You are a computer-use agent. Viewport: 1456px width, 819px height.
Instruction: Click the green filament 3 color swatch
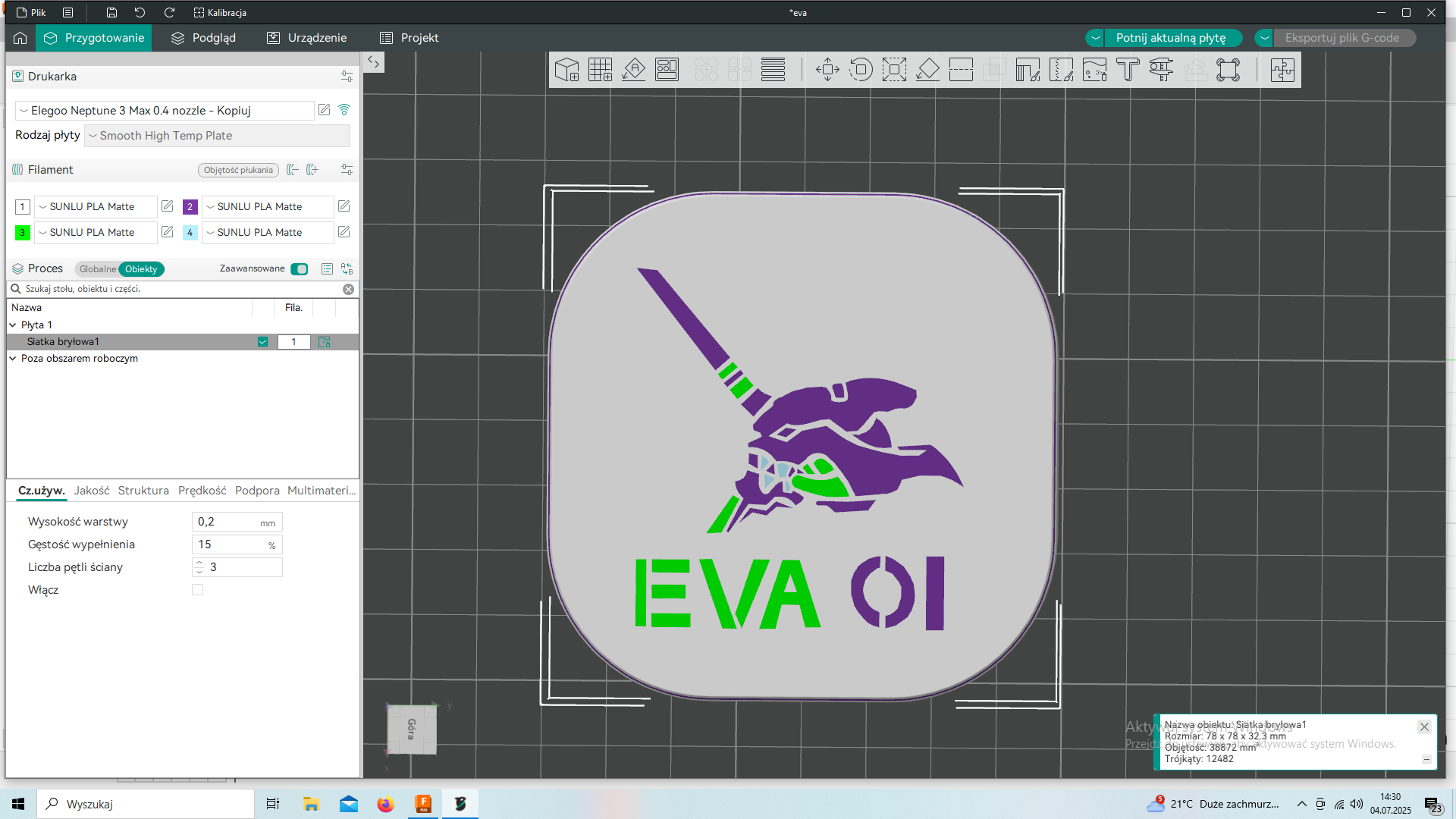pyautogui.click(x=22, y=232)
